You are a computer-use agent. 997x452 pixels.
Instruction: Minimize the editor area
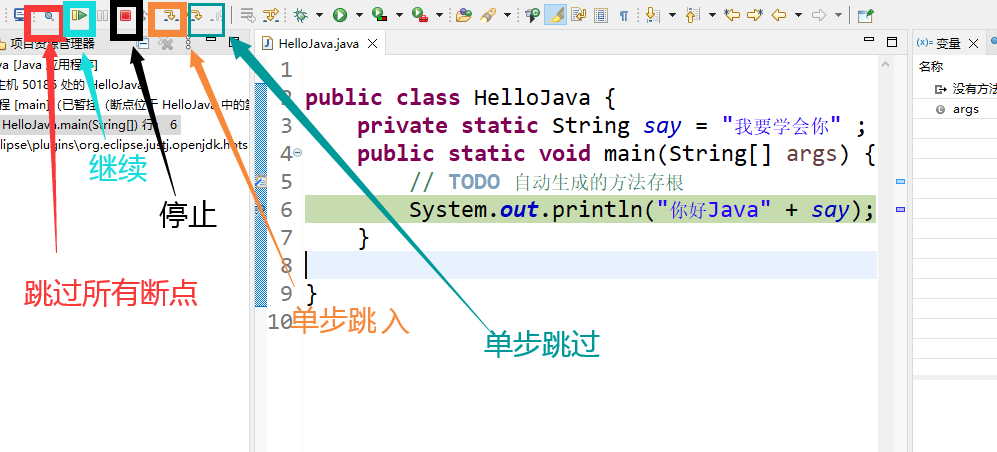pos(869,39)
